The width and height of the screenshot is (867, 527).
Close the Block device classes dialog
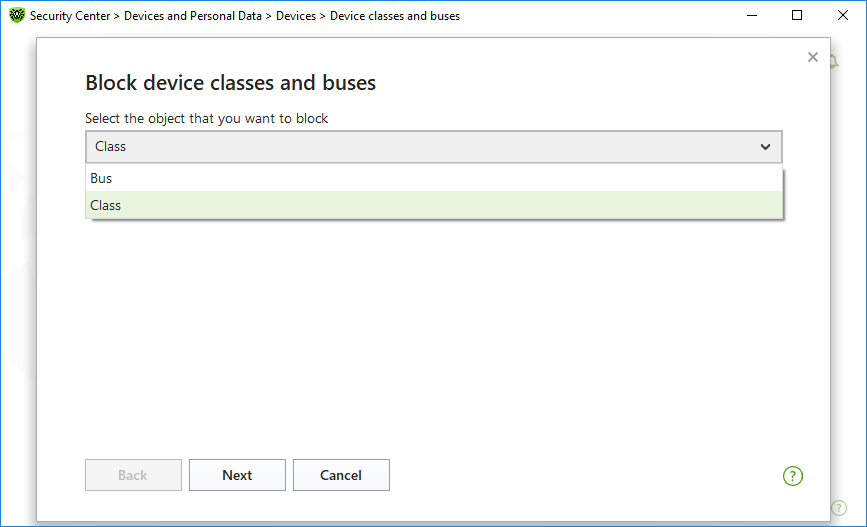pyautogui.click(x=812, y=57)
